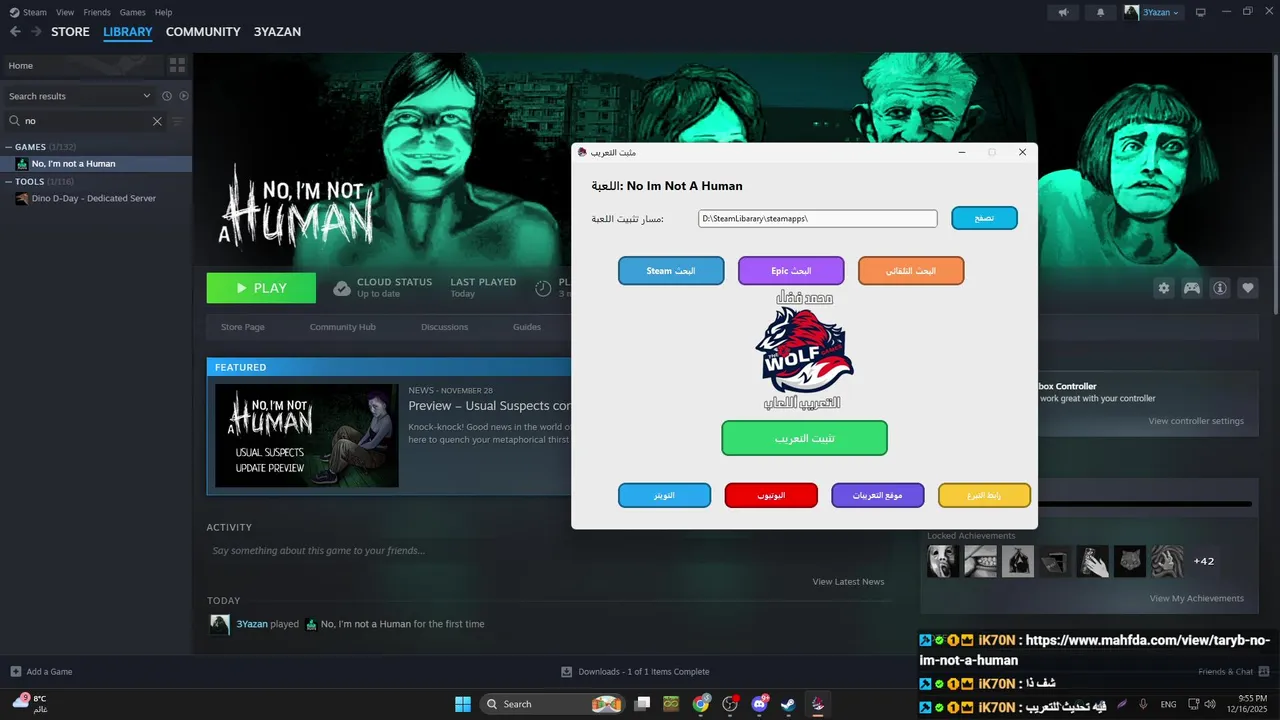Collapse the TOOLS category
This screenshot has width=1280, height=720.
(8, 182)
